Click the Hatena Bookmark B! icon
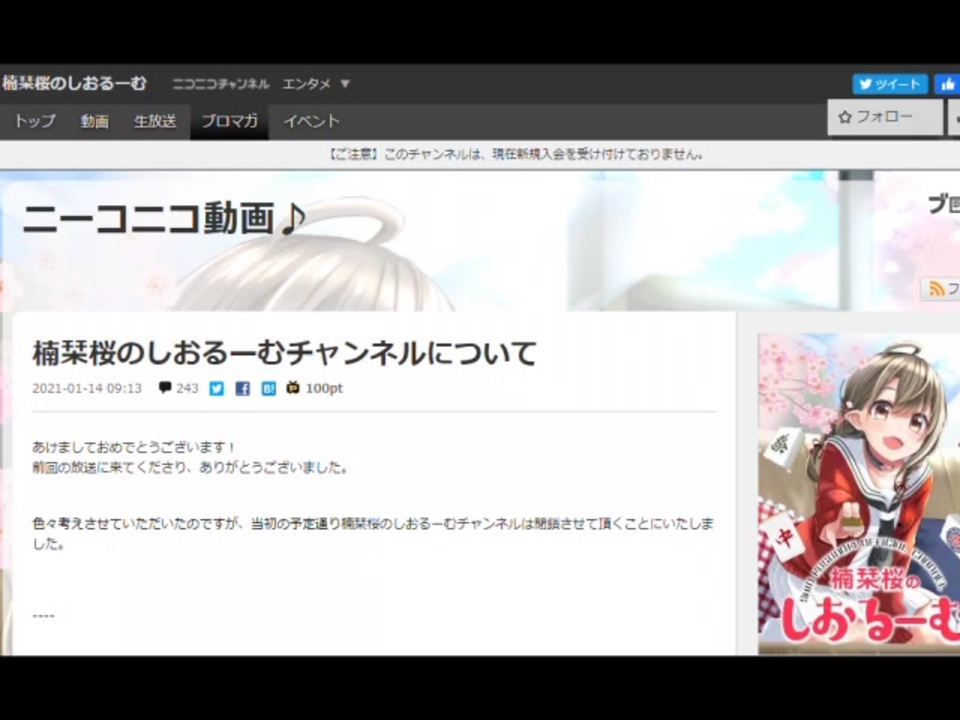Viewport: 960px width, 720px height. tap(268, 388)
